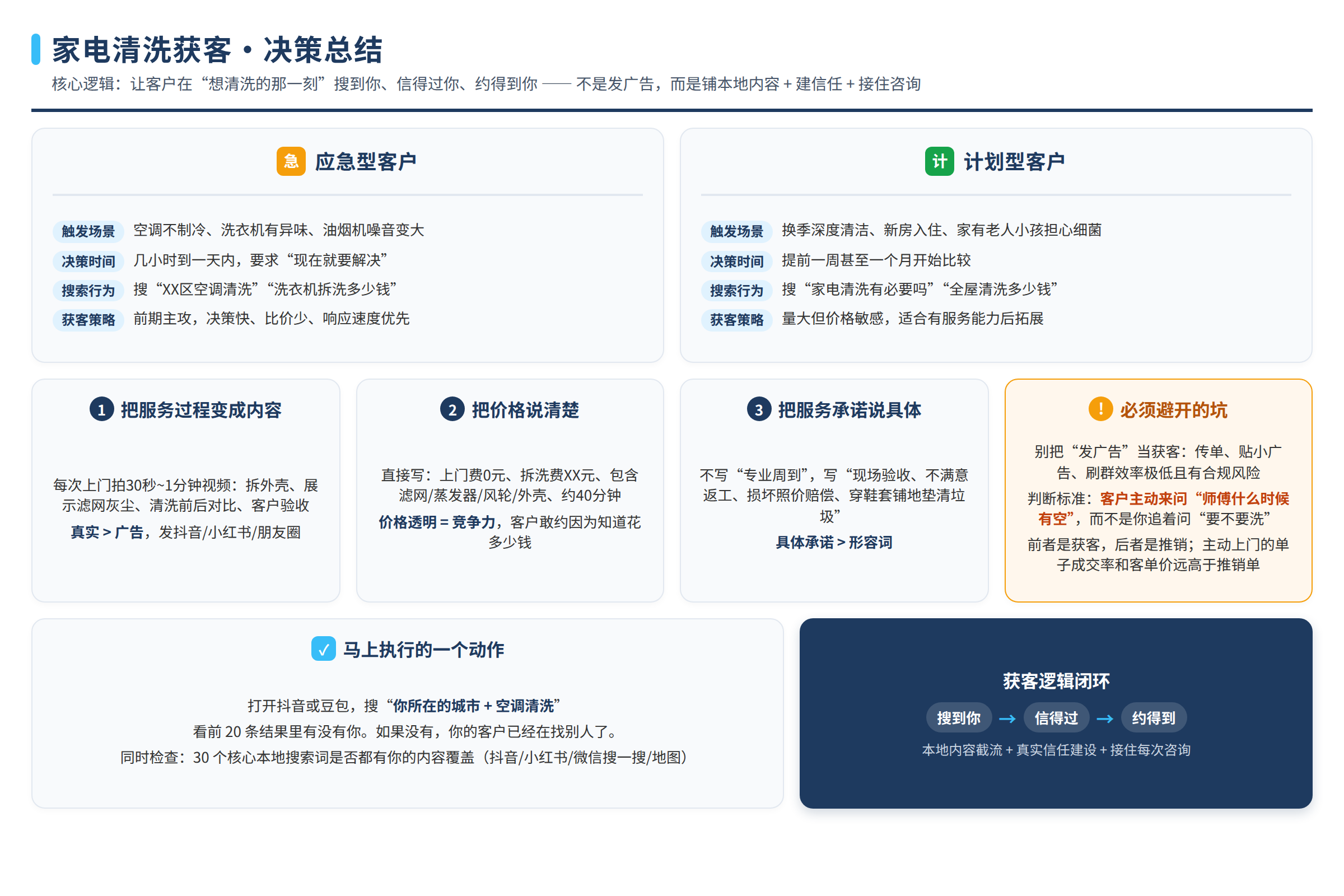Image resolution: width=1344 pixels, height=896 pixels.
Task: Click the orange exclamation warning icon
Action: (1100, 409)
